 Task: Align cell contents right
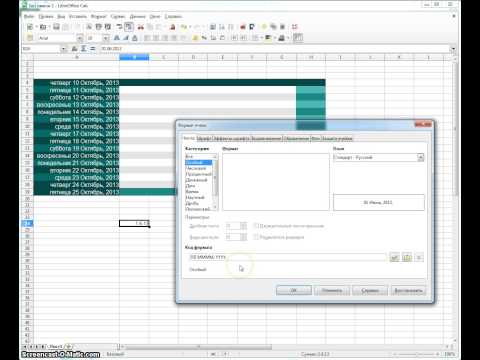(x=165, y=38)
